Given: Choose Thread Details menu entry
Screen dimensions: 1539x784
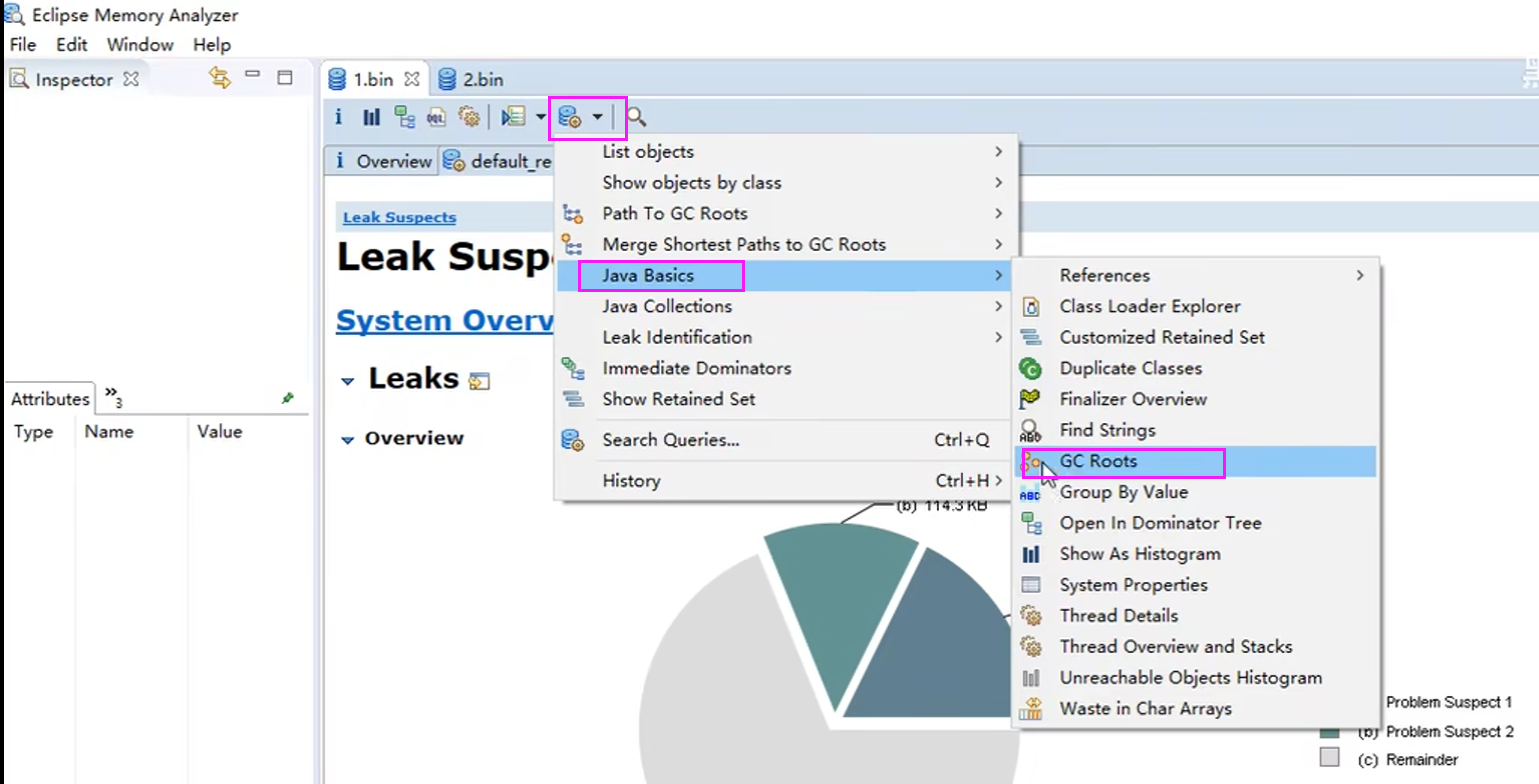Looking at the screenshot, I should tap(1196, 616).
